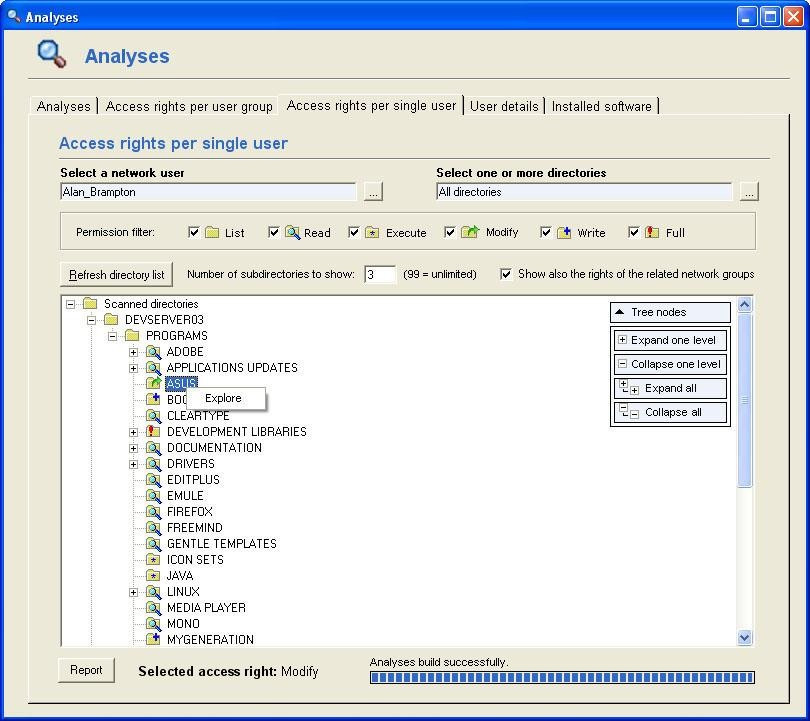Image resolution: width=810 pixels, height=721 pixels.
Task: Click the tree scrollbar down arrow
Action: tap(744, 637)
